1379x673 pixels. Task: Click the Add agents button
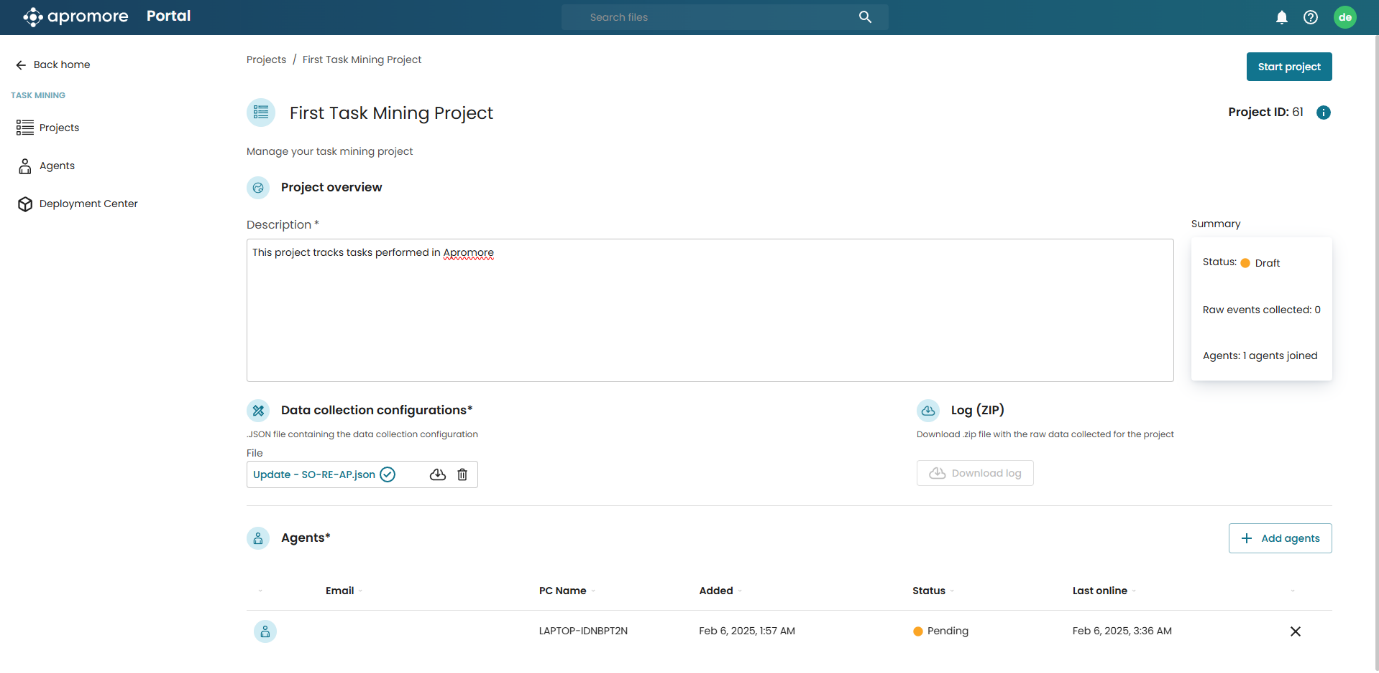tap(1280, 538)
